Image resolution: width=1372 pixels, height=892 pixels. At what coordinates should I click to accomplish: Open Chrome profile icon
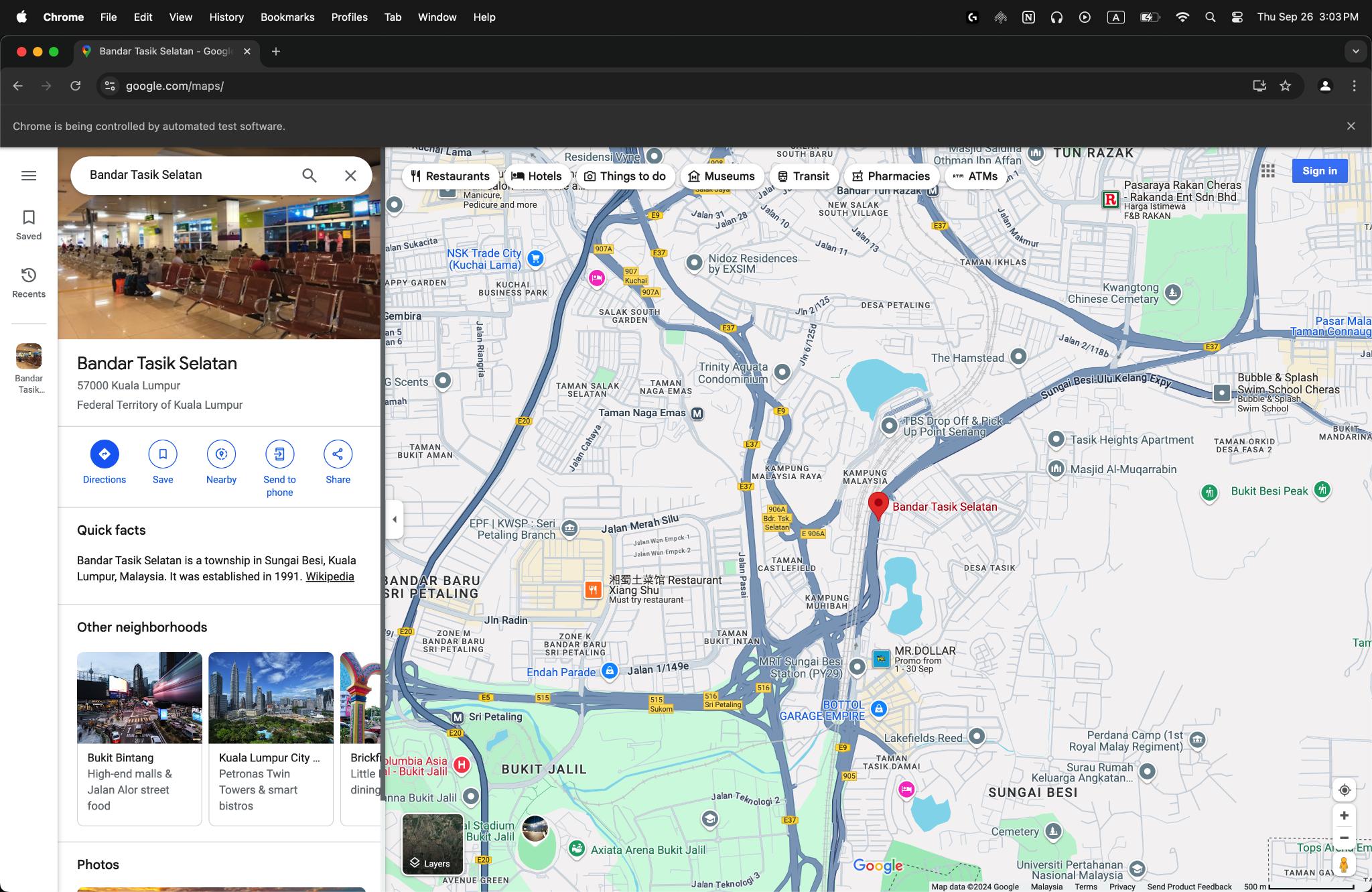(x=1325, y=86)
